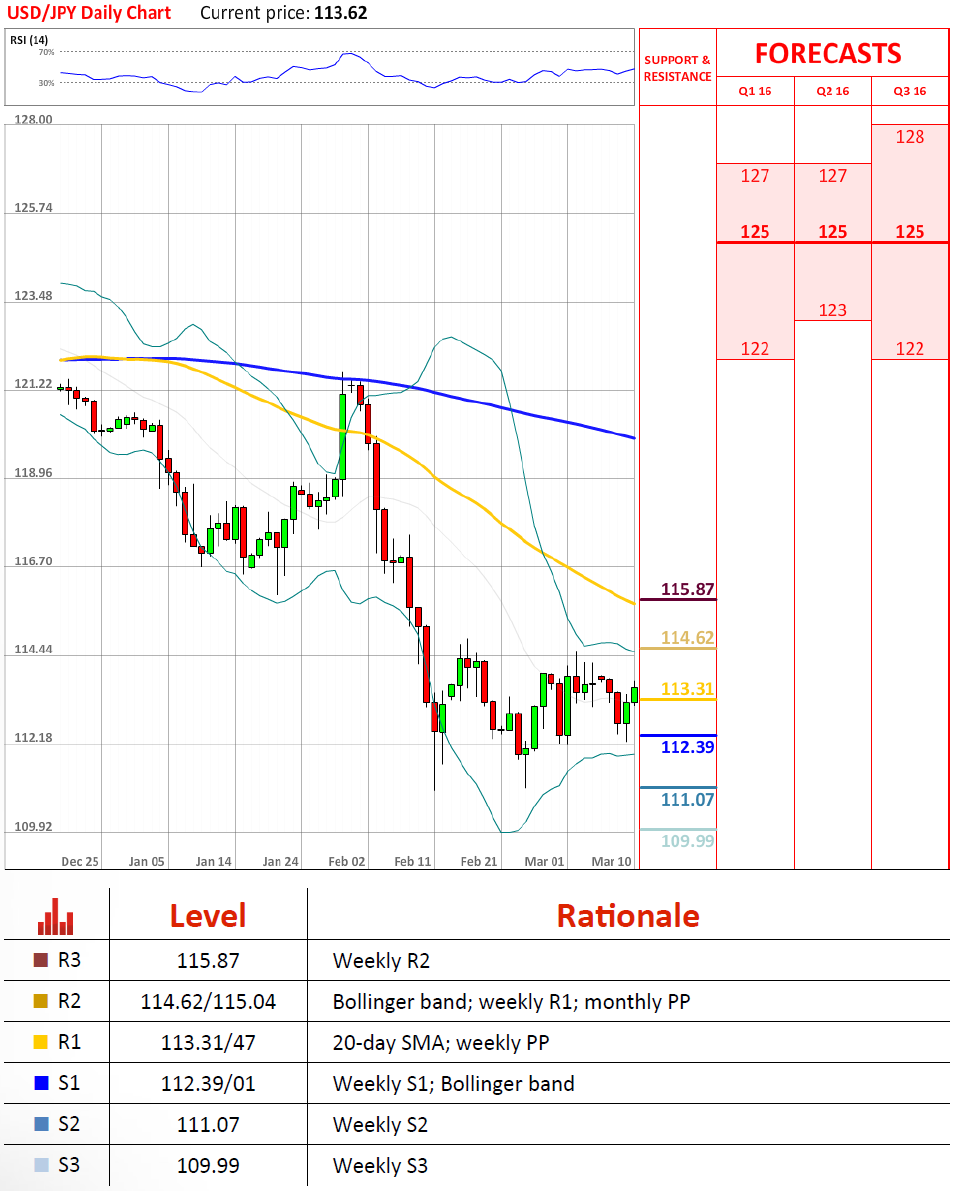Click the 'RSI (14)' indicator label
The height and width of the screenshot is (1191, 953).
[x=29, y=39]
